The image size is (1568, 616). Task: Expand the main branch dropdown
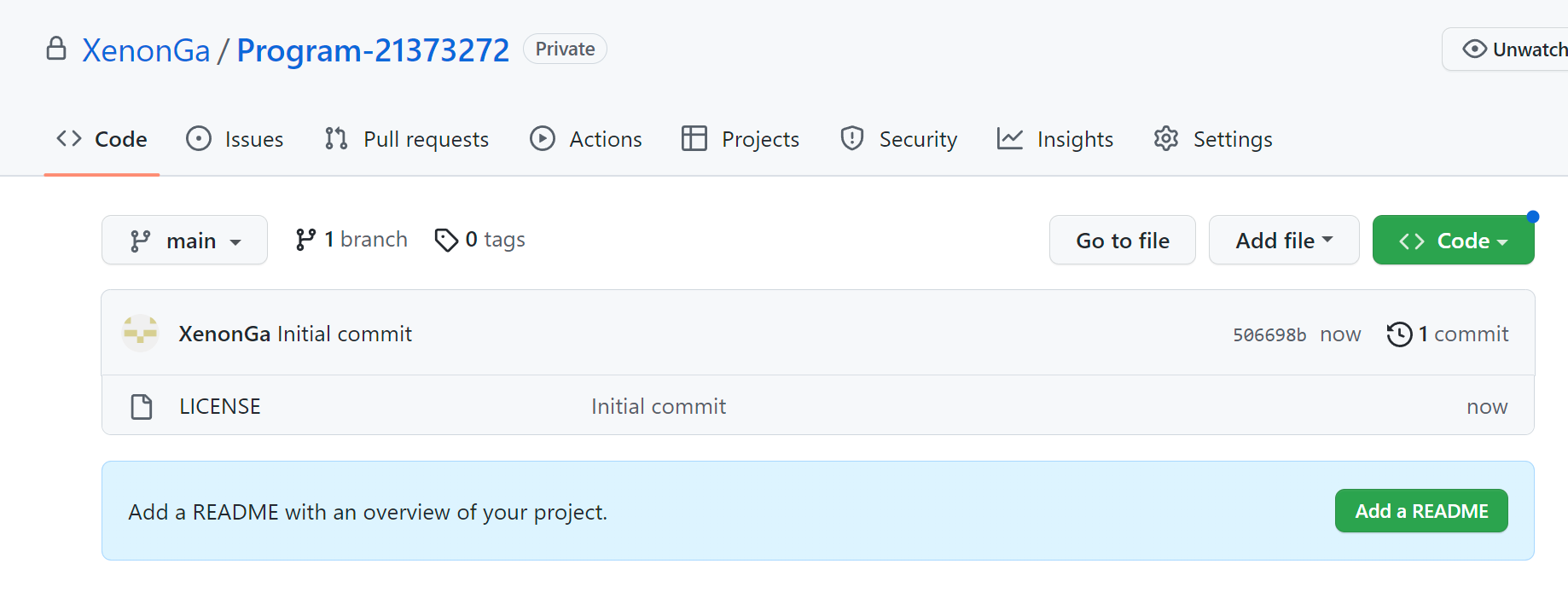click(184, 241)
